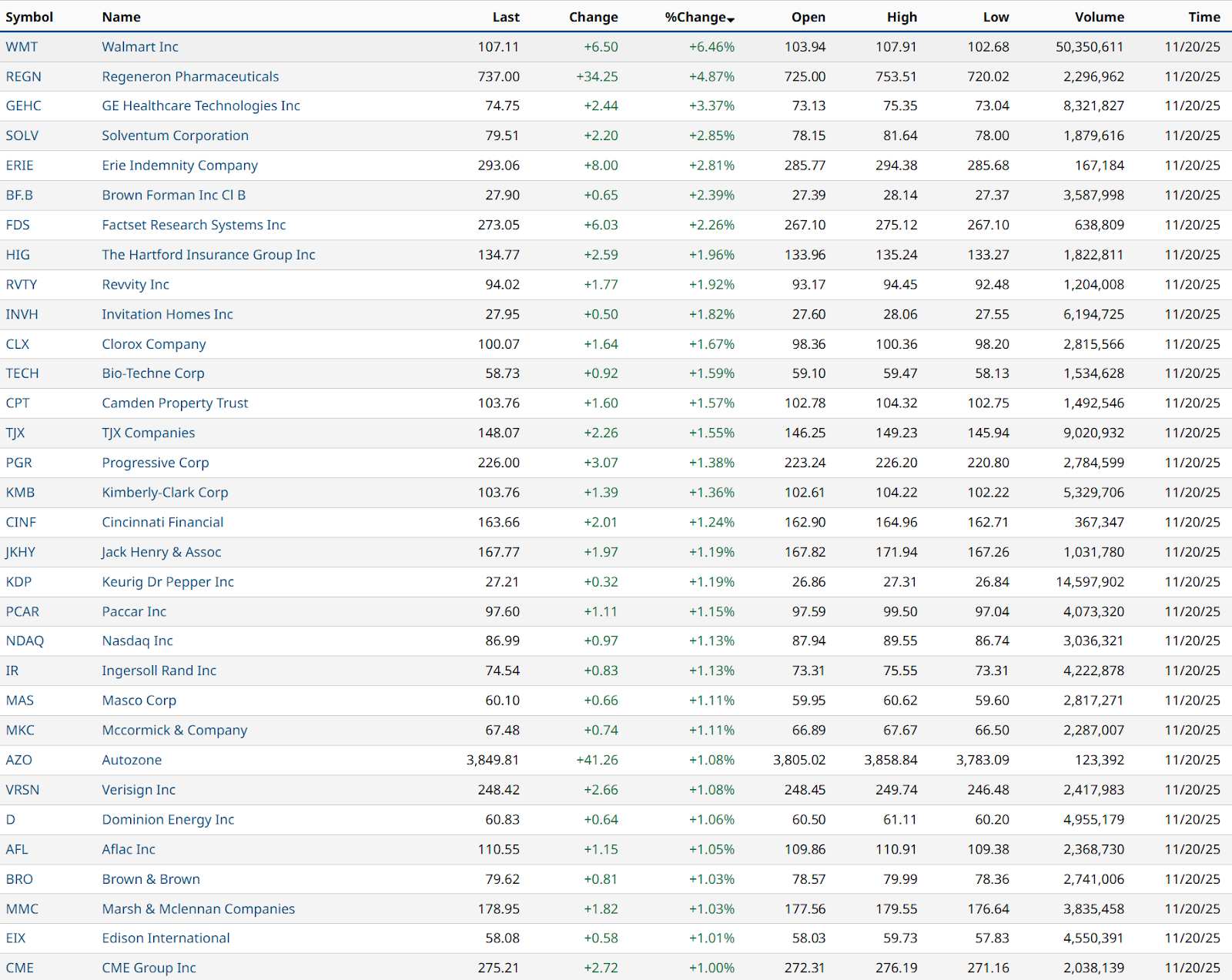Open Factset Research Systems Inc link
The image size is (1232, 980).
pos(194,226)
